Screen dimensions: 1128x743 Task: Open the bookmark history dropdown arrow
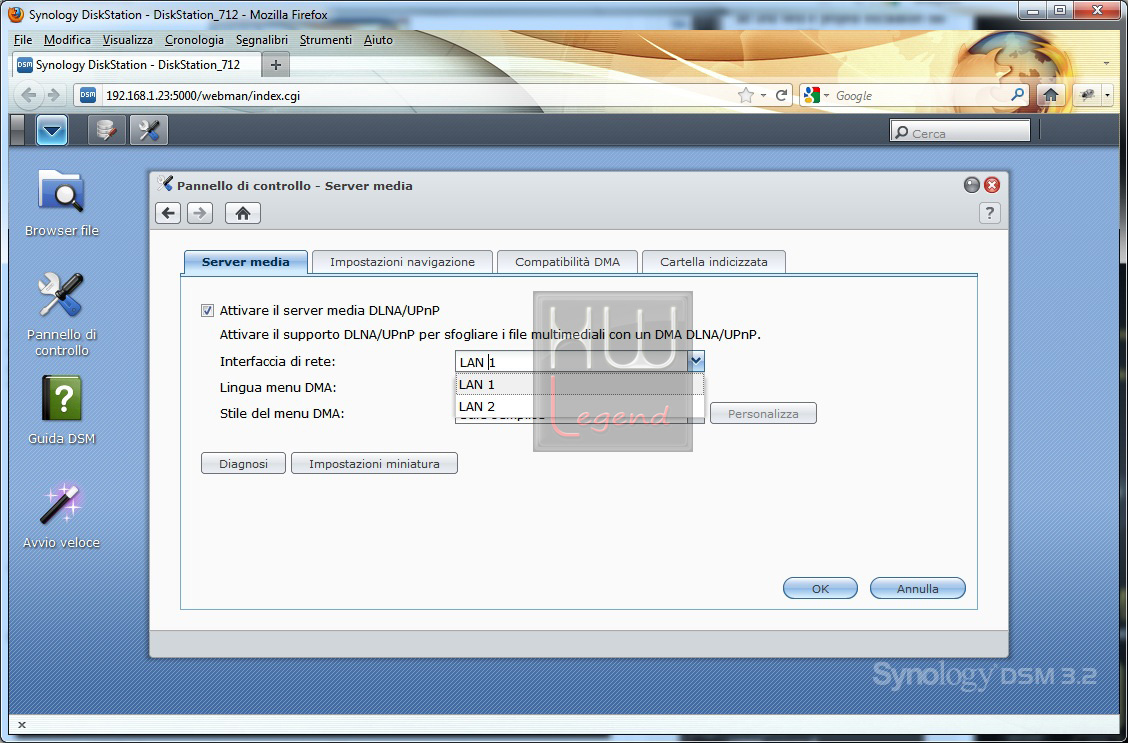click(763, 95)
